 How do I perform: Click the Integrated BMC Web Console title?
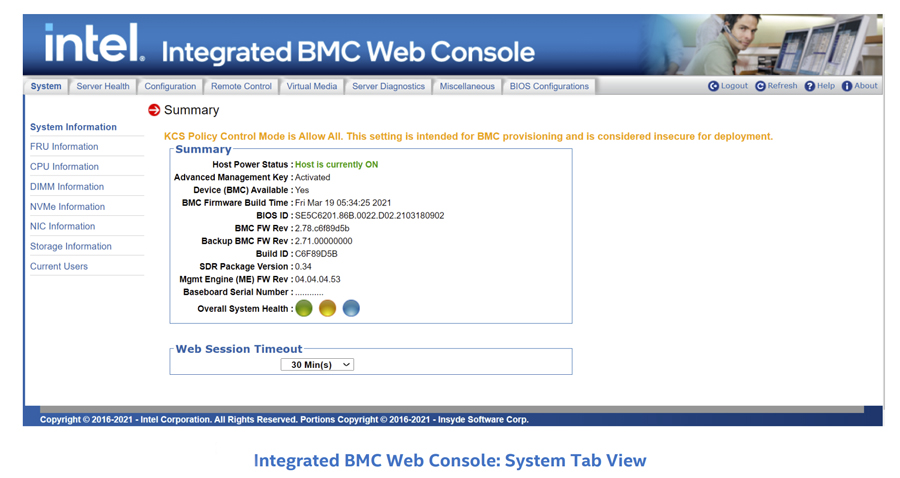(348, 52)
